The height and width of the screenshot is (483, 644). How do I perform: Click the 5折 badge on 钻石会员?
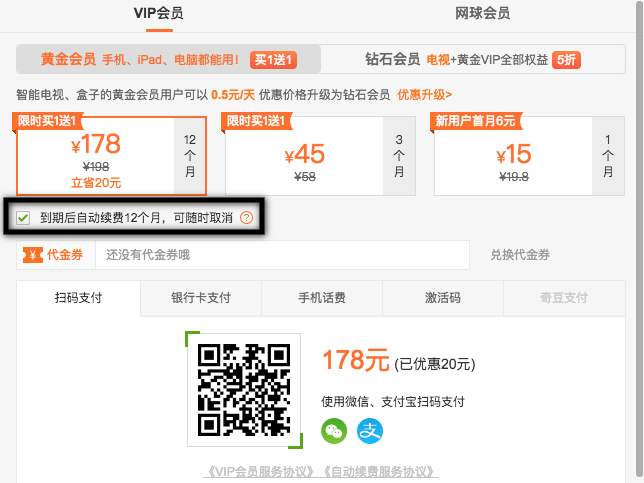[x=566, y=60]
